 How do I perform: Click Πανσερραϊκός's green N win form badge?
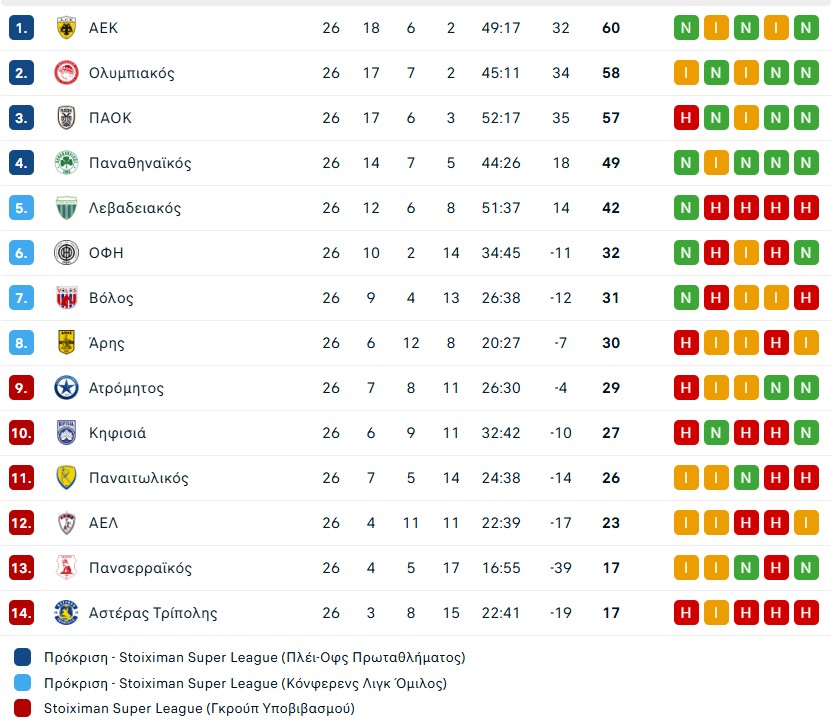coord(746,568)
